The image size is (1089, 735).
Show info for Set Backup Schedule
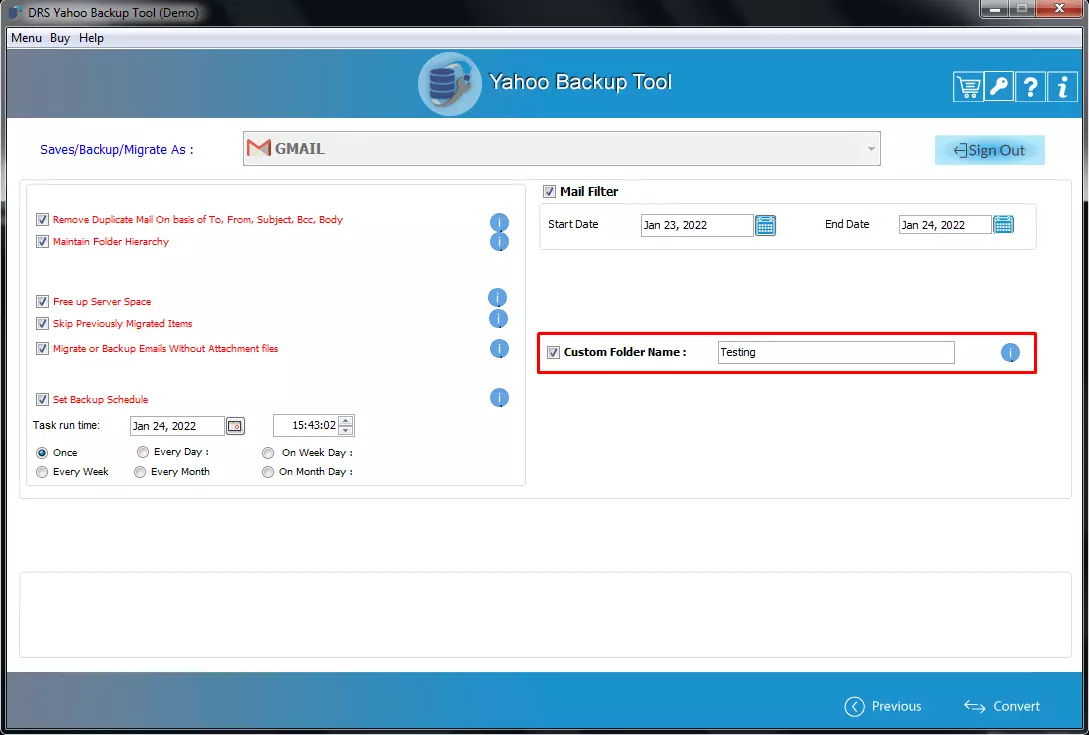pyautogui.click(x=499, y=398)
